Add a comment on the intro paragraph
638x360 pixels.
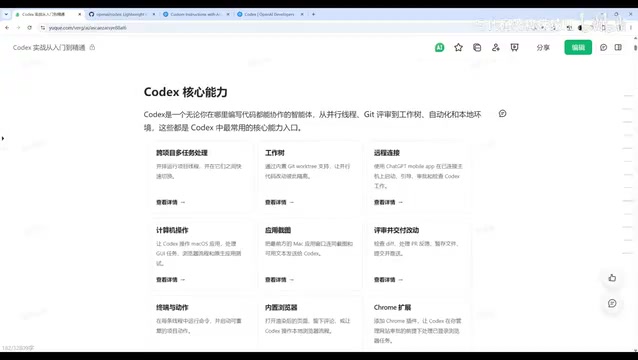click(503, 113)
